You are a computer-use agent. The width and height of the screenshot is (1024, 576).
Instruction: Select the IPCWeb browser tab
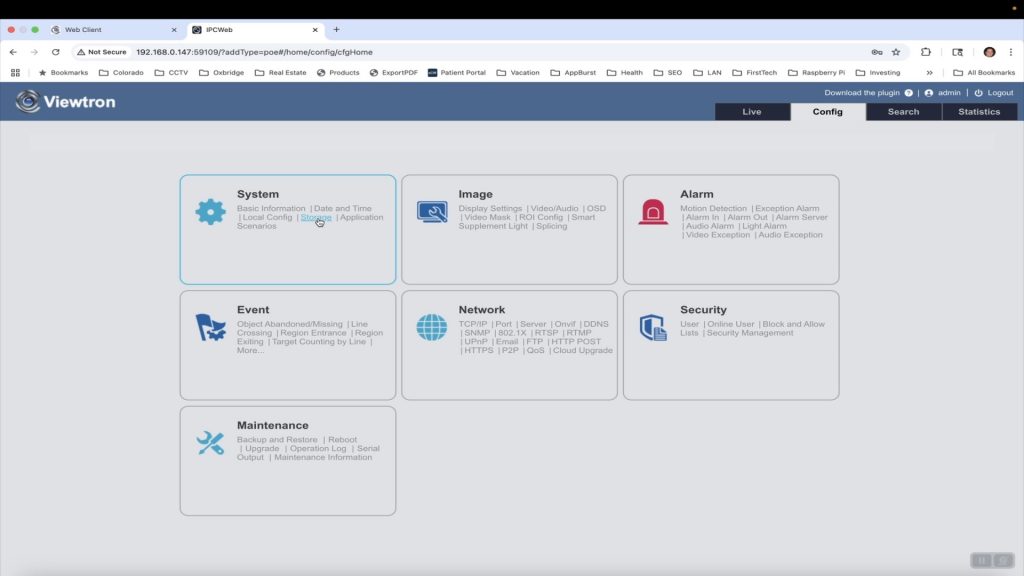click(x=255, y=29)
